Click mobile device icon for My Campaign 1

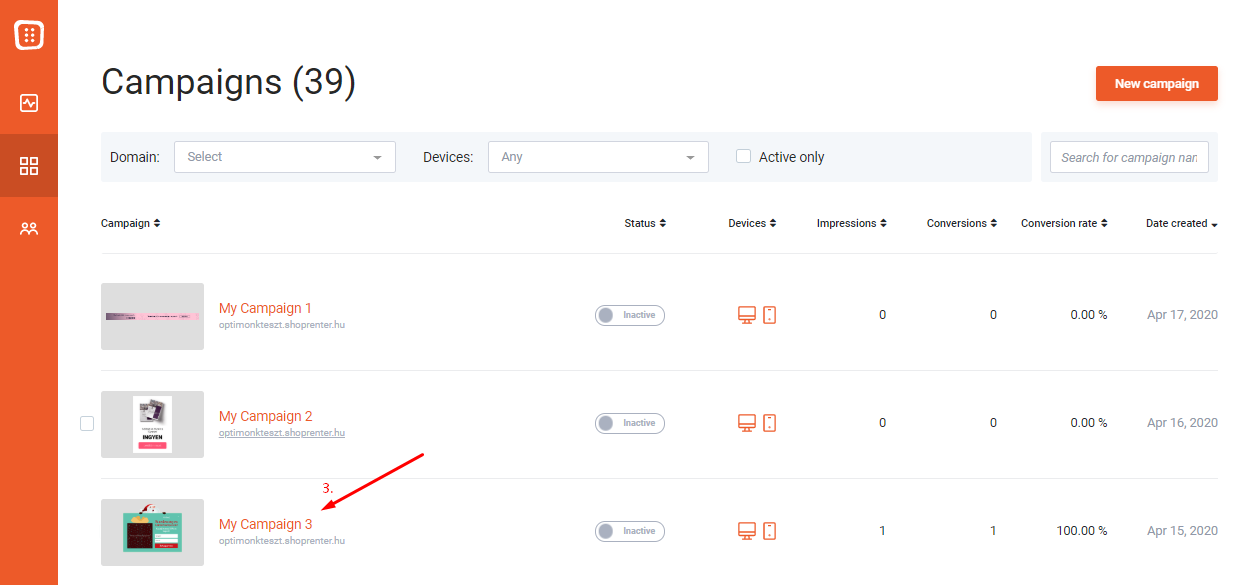click(769, 315)
